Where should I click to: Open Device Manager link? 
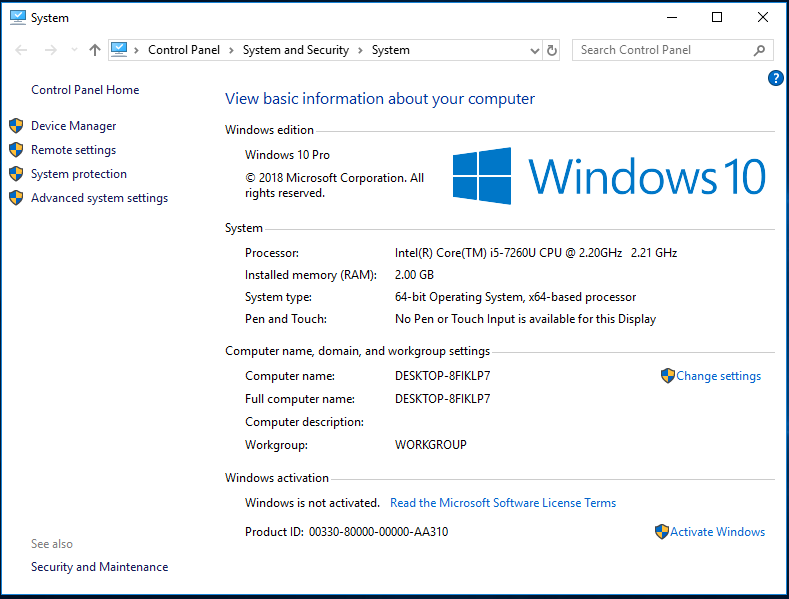coord(73,126)
